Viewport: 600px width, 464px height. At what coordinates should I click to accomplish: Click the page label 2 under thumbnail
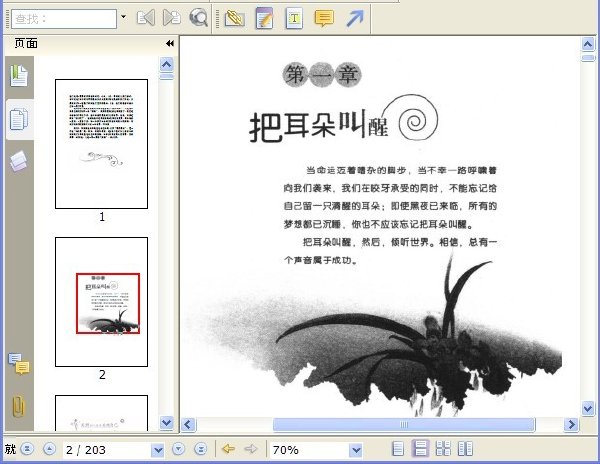[102, 374]
